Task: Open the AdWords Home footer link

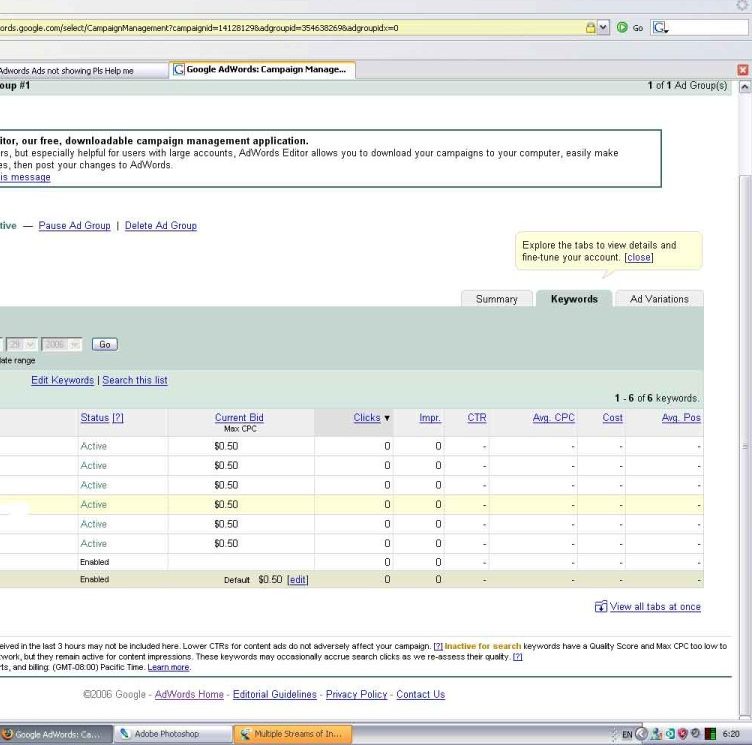Action: pyautogui.click(x=189, y=694)
